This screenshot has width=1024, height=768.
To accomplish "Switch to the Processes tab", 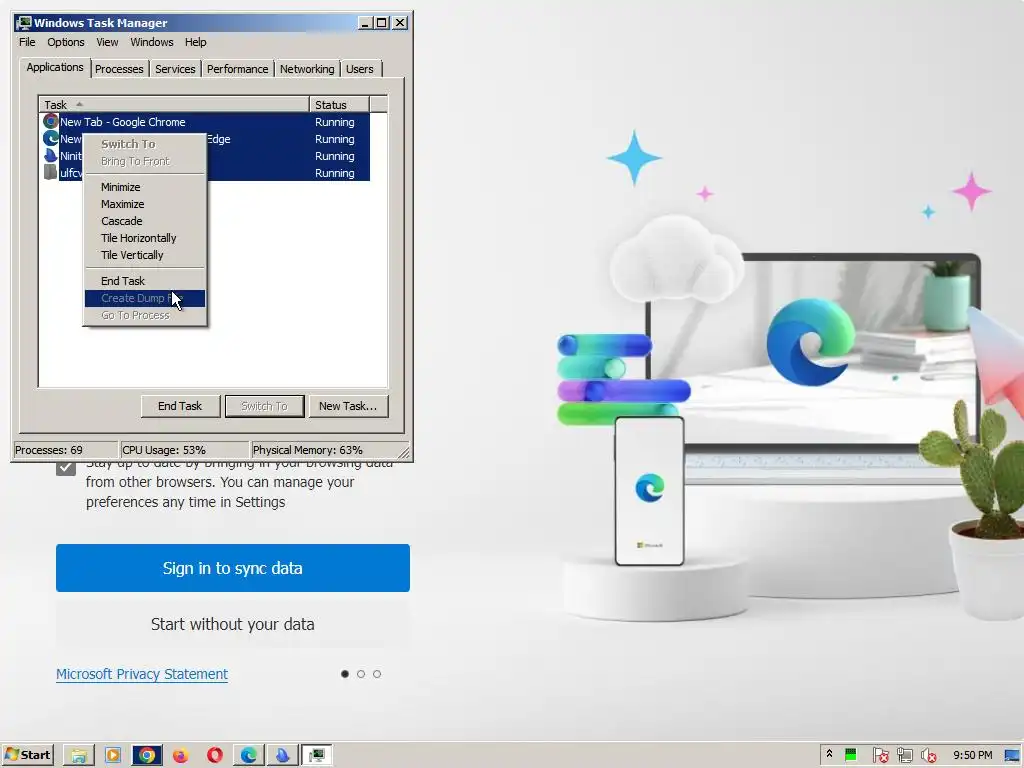I will tap(119, 69).
